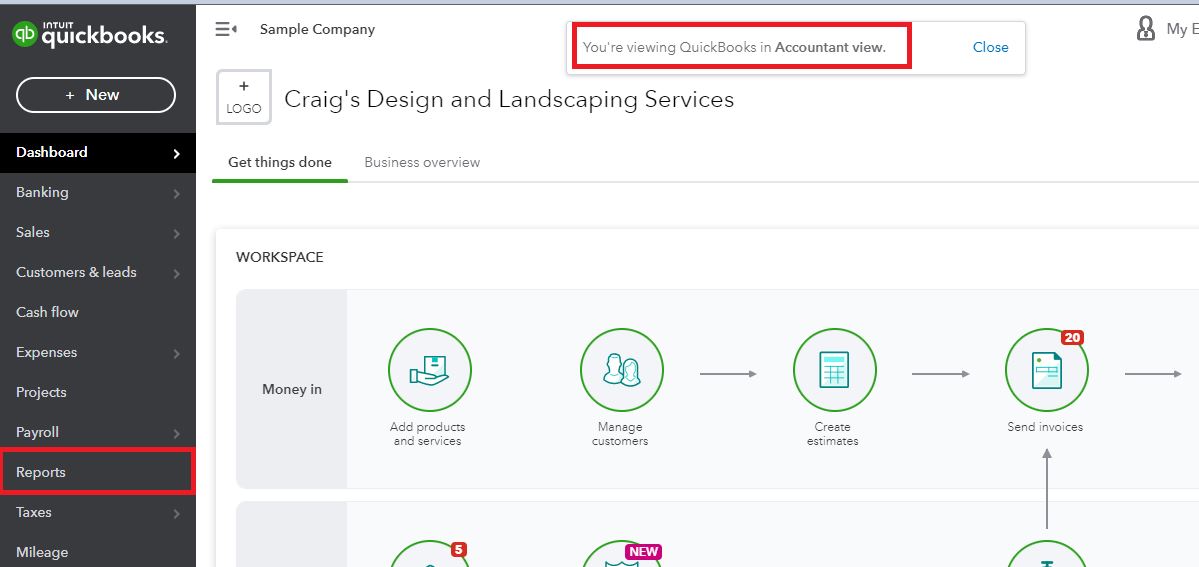Expand the Banking chevron arrow
The height and width of the screenshot is (567, 1199).
point(177,194)
